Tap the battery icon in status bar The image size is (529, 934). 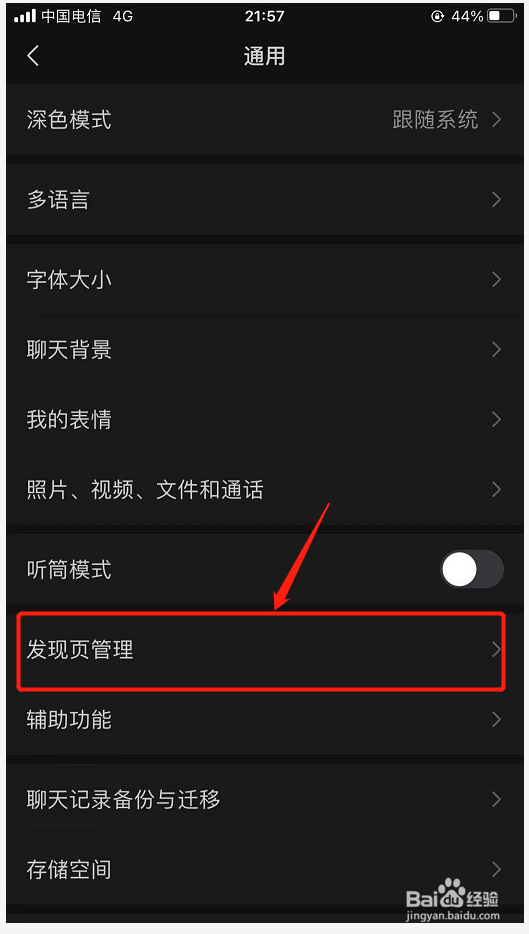(x=502, y=17)
